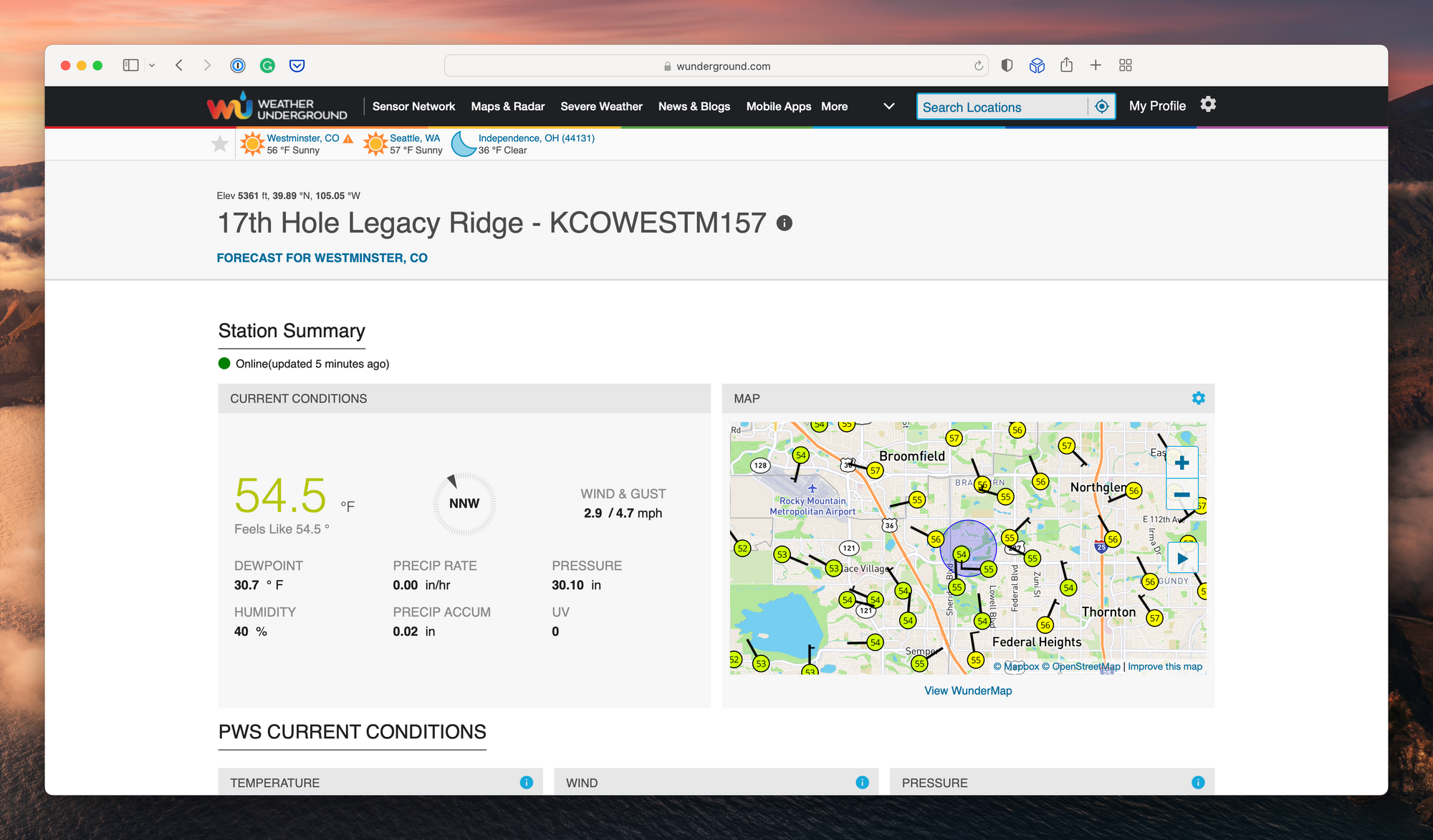The image size is (1433, 840).
Task: Show the tab overview grid icon
Action: click(1126, 65)
